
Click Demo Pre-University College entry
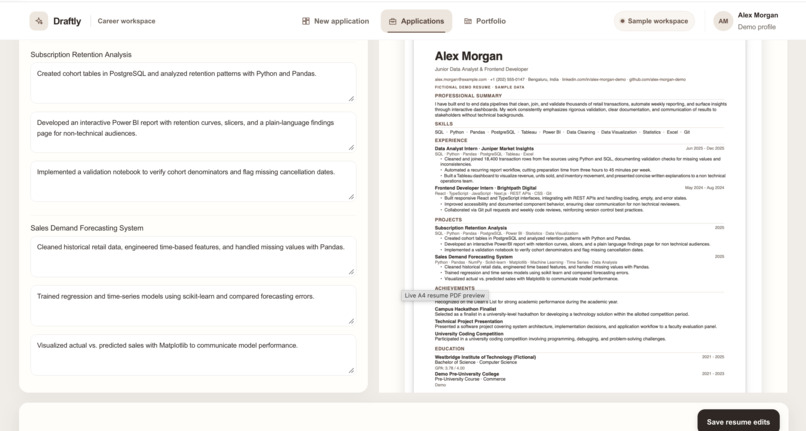pyautogui.click(x=467, y=374)
